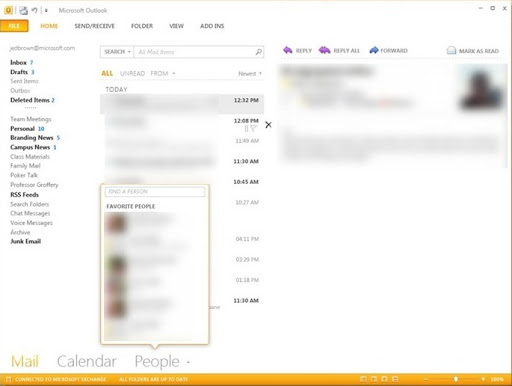The width and height of the screenshot is (512, 386).
Task: Go to the Calendar view
Action: [x=87, y=361]
